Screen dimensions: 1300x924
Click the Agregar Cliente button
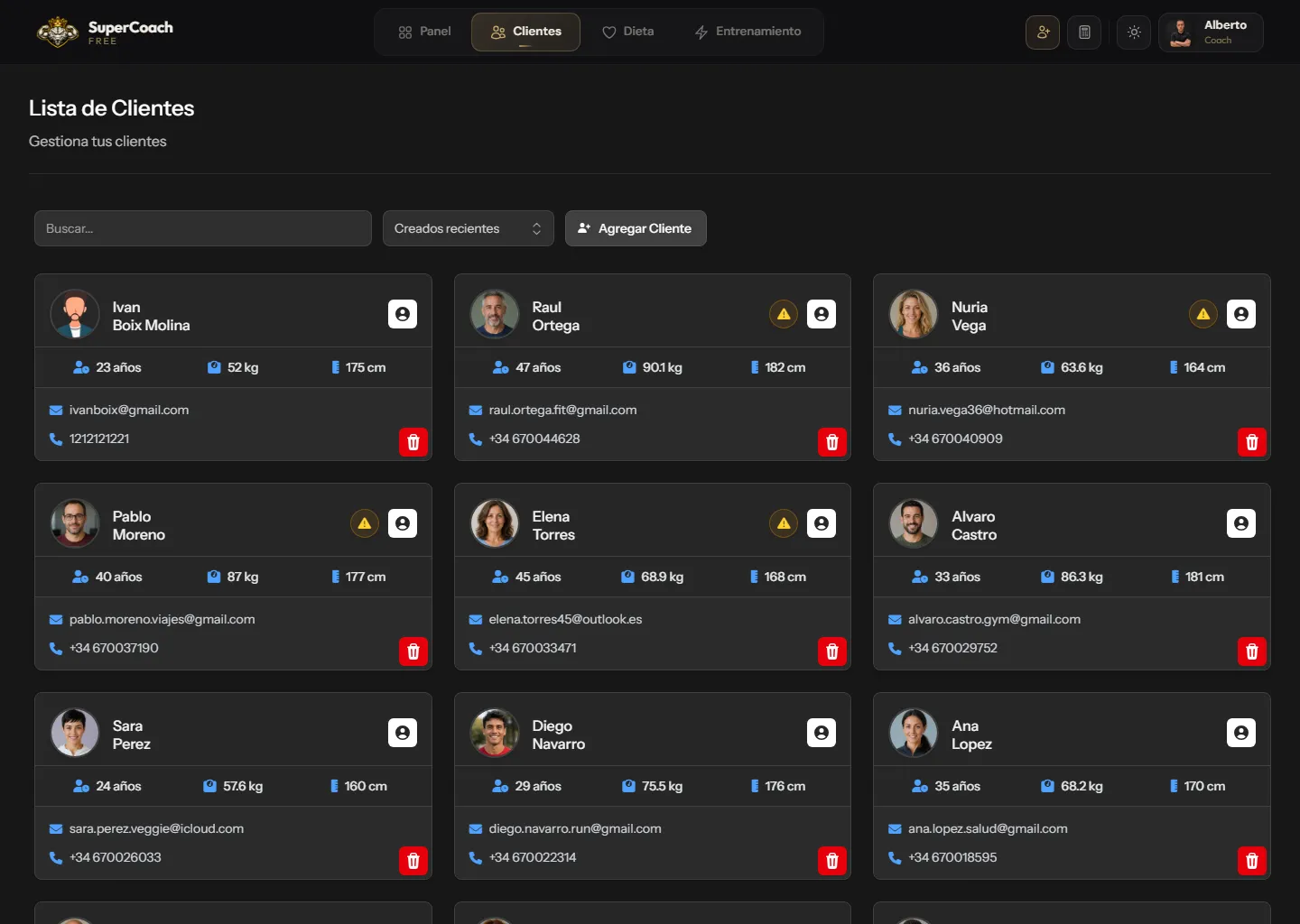click(x=636, y=228)
